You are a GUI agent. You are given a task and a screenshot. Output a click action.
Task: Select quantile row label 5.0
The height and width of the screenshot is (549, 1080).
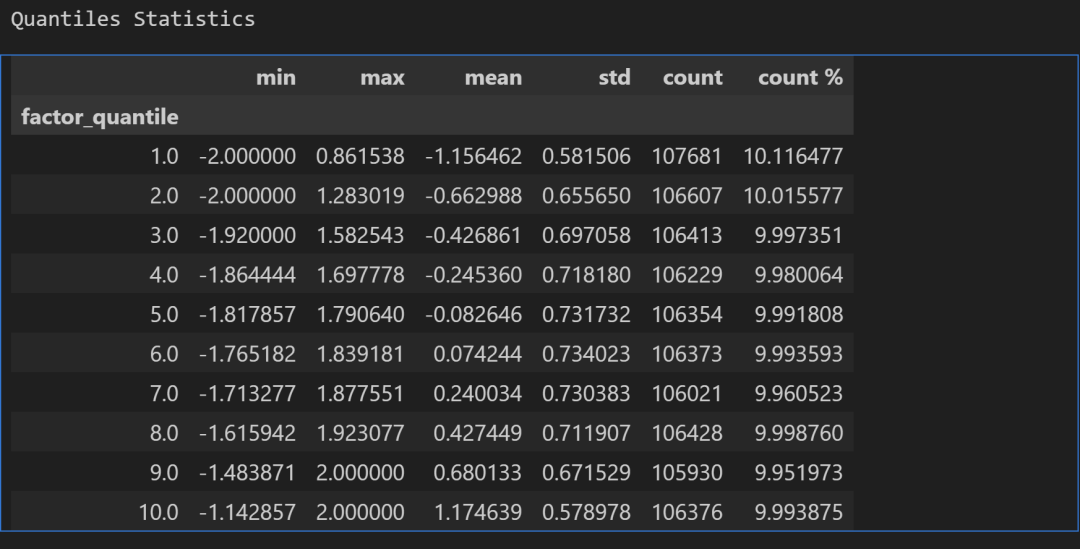[x=164, y=315]
